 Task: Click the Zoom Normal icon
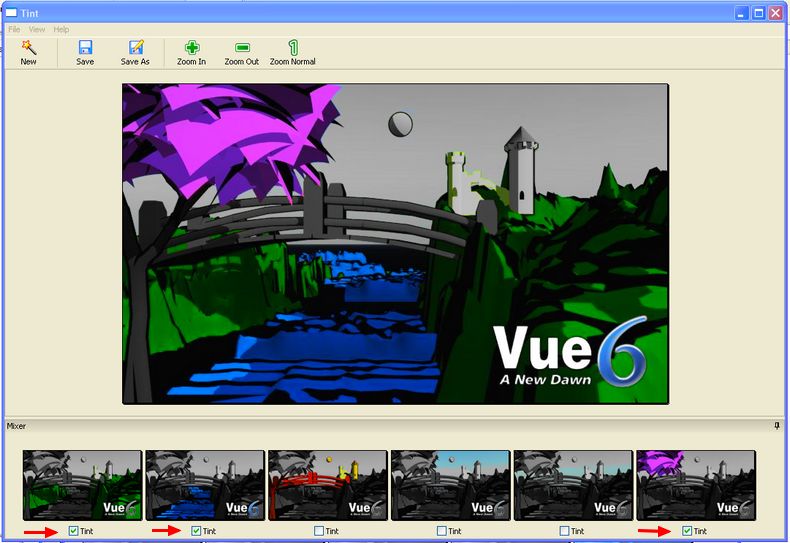tap(293, 47)
